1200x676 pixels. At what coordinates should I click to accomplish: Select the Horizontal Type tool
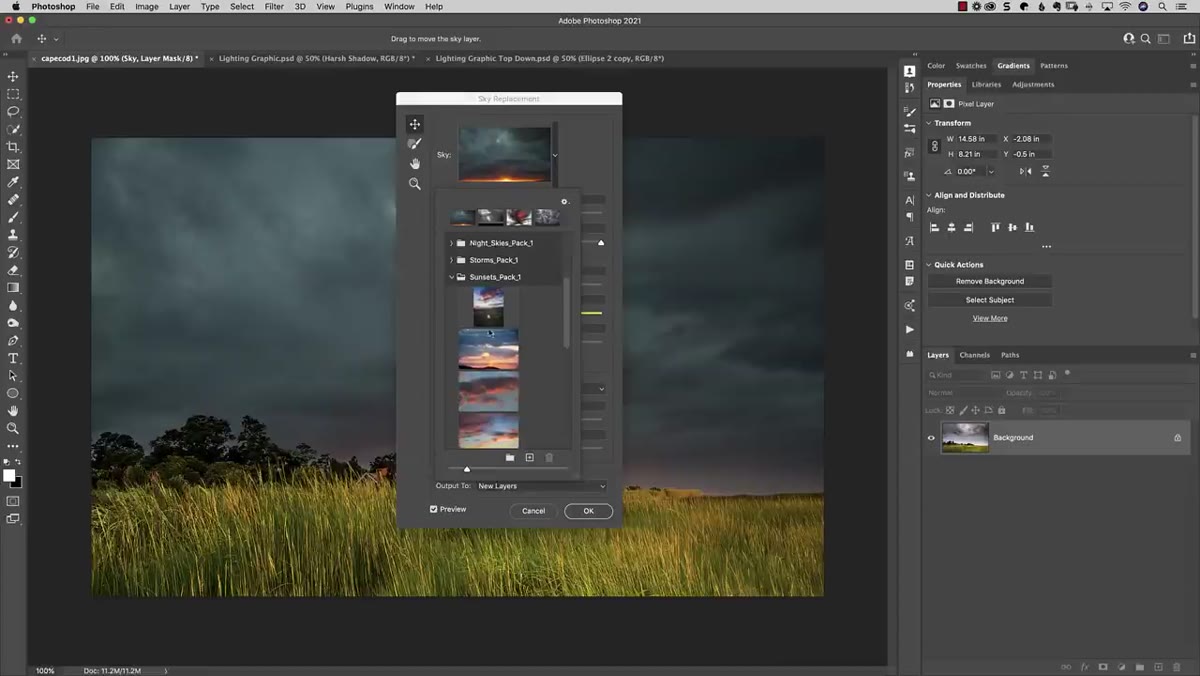click(13, 358)
